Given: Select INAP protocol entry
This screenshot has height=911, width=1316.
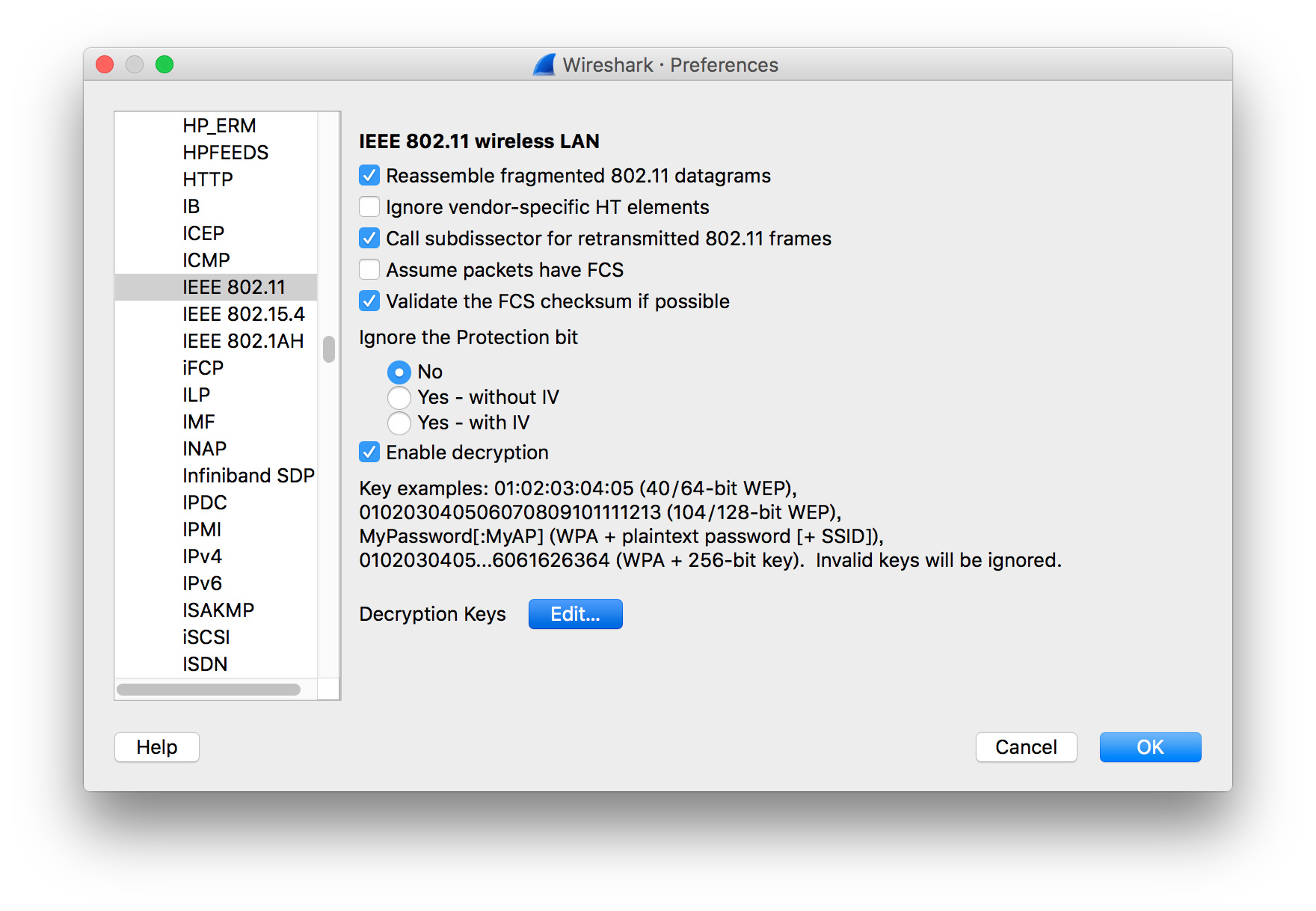Looking at the screenshot, I should click(x=216, y=449).
